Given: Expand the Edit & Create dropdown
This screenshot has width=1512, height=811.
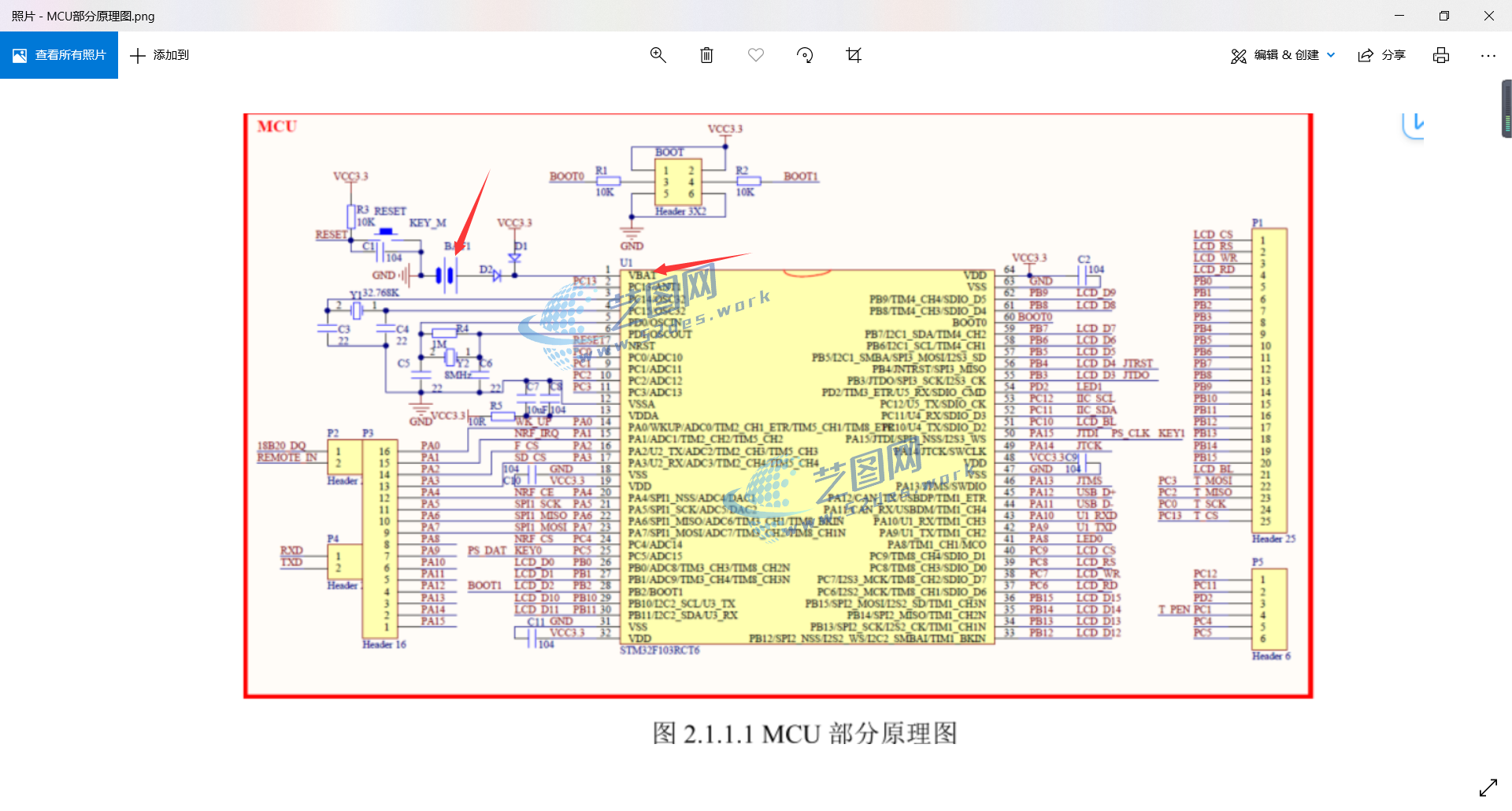Looking at the screenshot, I should (1283, 55).
